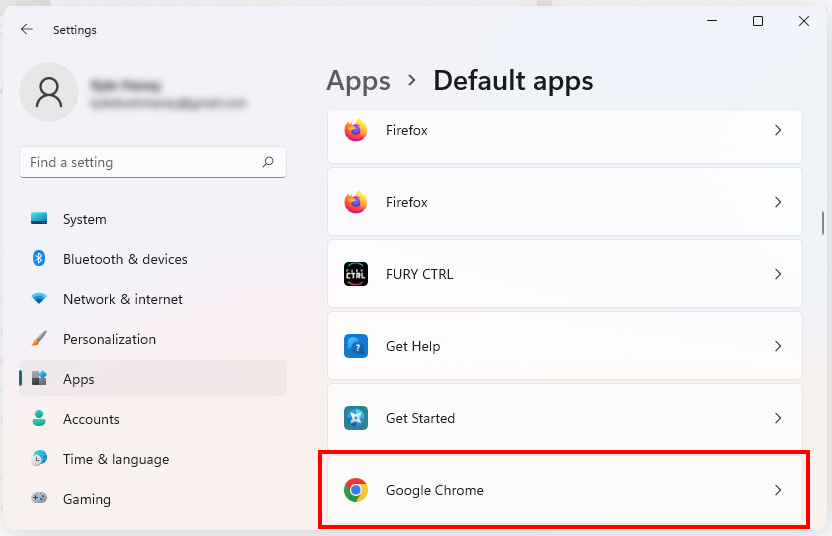The image size is (832, 536).
Task: Open Personalization category
Action: (153, 339)
